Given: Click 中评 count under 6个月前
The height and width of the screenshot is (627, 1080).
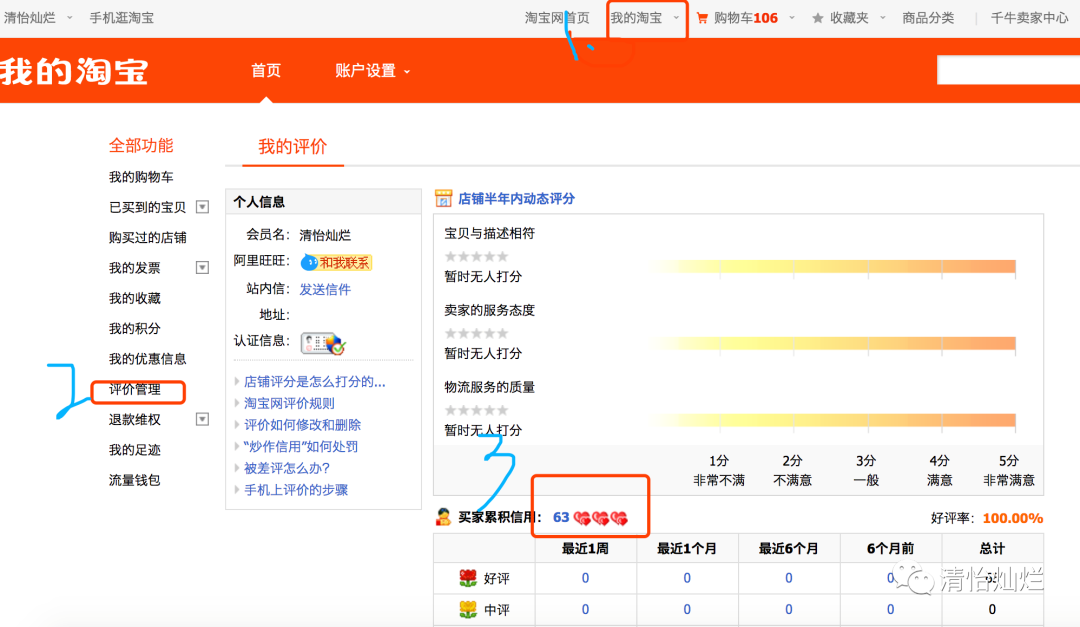Looking at the screenshot, I should pyautogui.click(x=891, y=609).
